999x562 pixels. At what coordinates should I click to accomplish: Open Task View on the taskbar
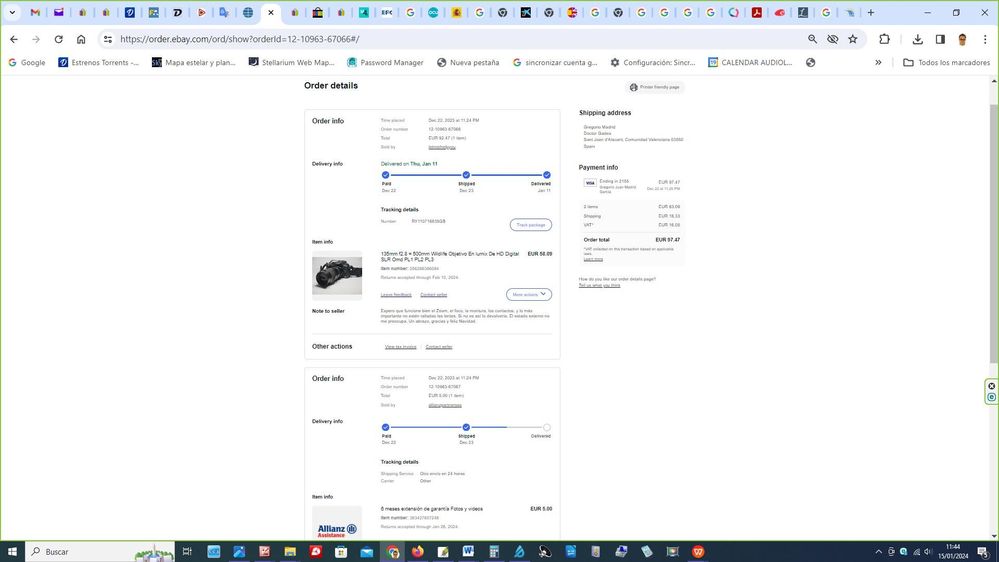point(187,551)
